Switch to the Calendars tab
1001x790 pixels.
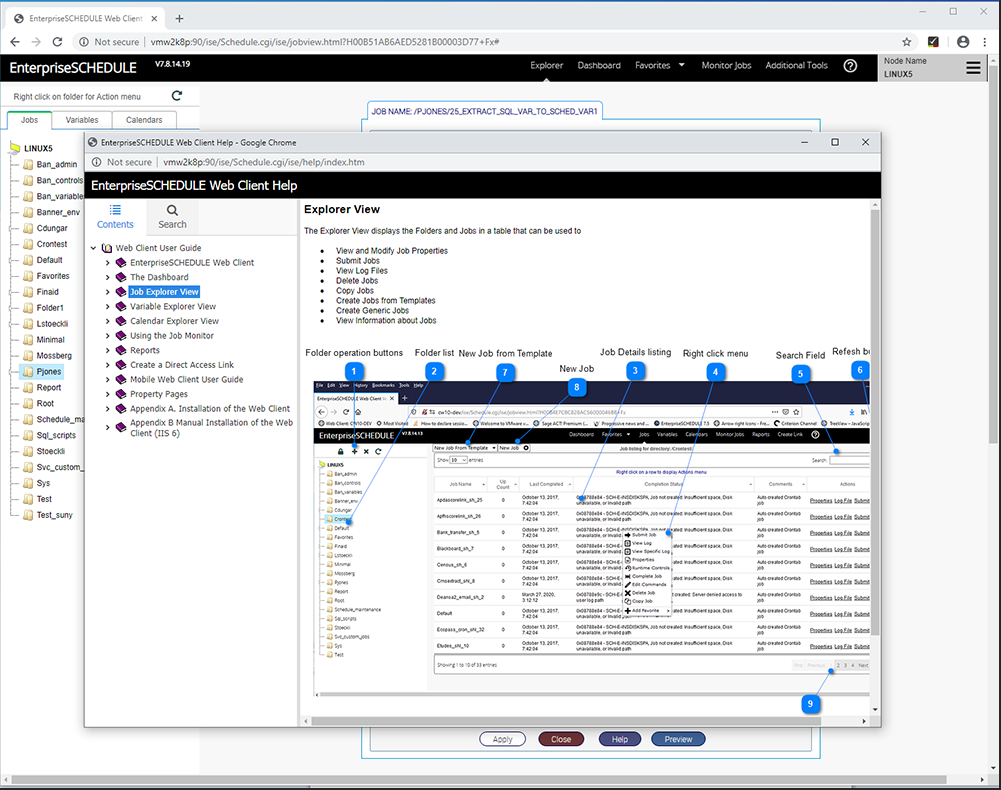pyautogui.click(x=144, y=120)
